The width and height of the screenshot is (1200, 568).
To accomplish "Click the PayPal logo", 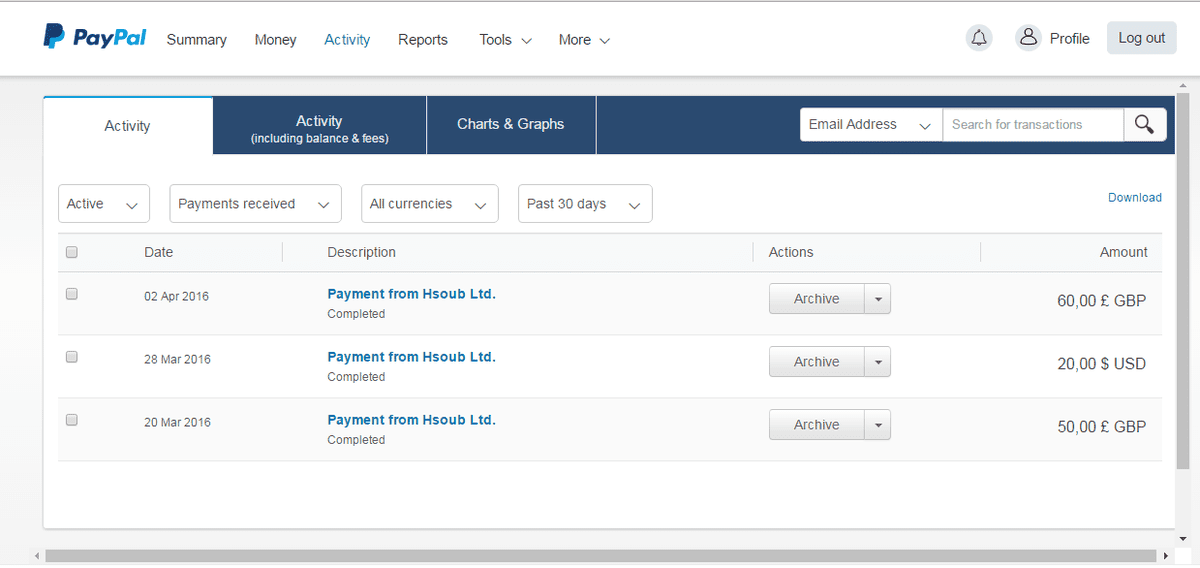I will click(95, 38).
